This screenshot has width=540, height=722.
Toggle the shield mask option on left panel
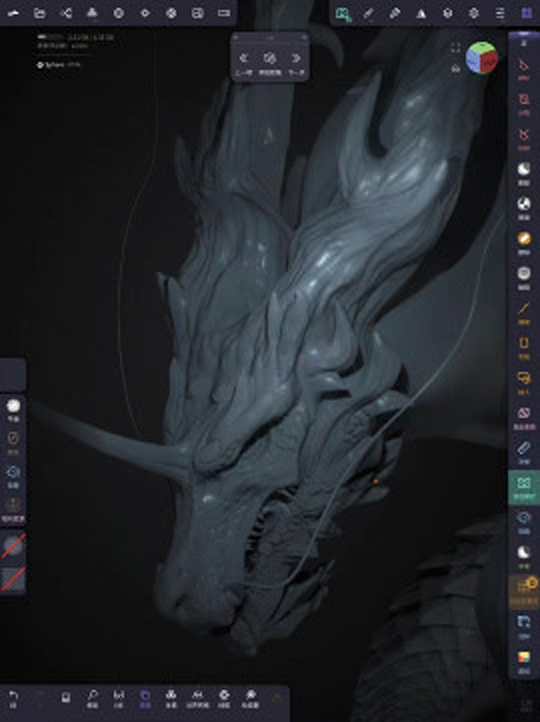coord(13,439)
